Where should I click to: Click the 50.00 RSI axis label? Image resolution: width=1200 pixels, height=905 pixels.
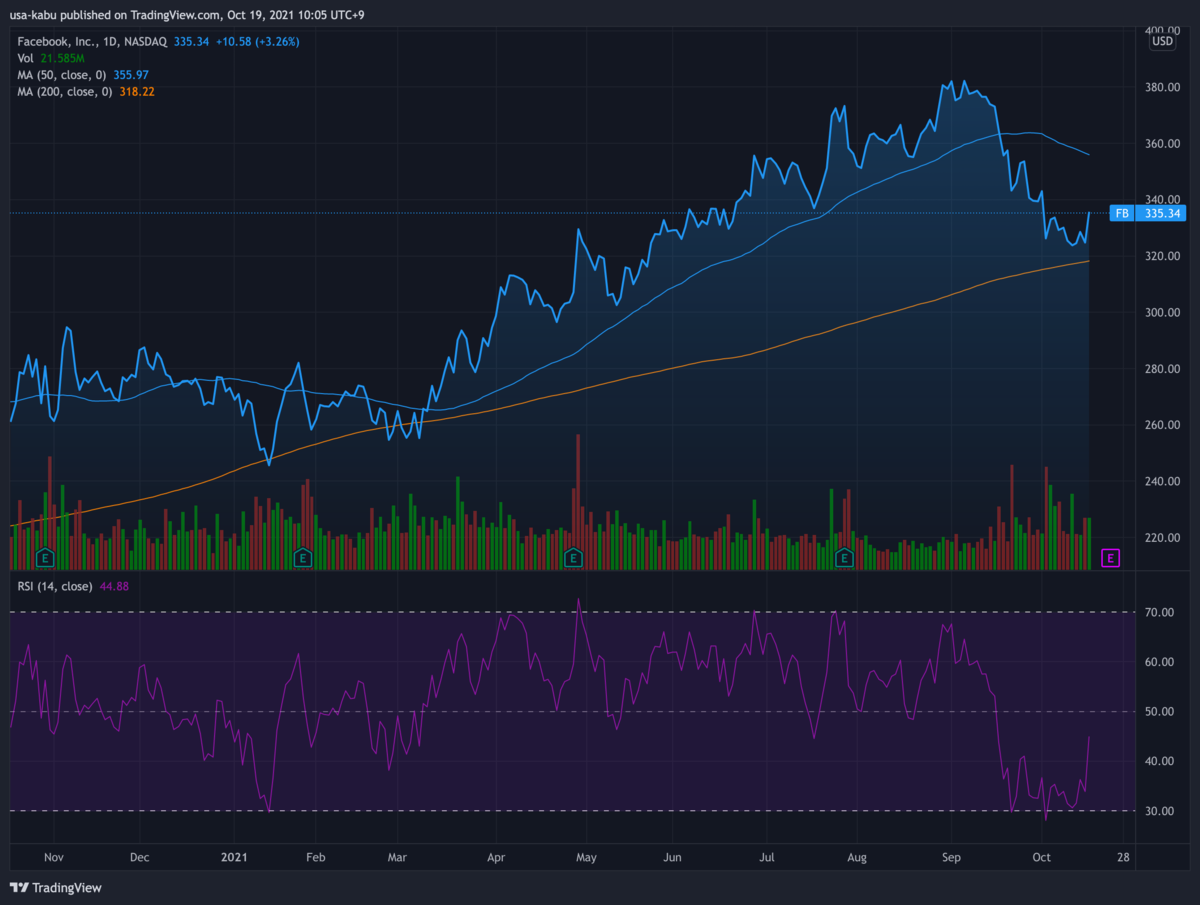pos(1160,712)
